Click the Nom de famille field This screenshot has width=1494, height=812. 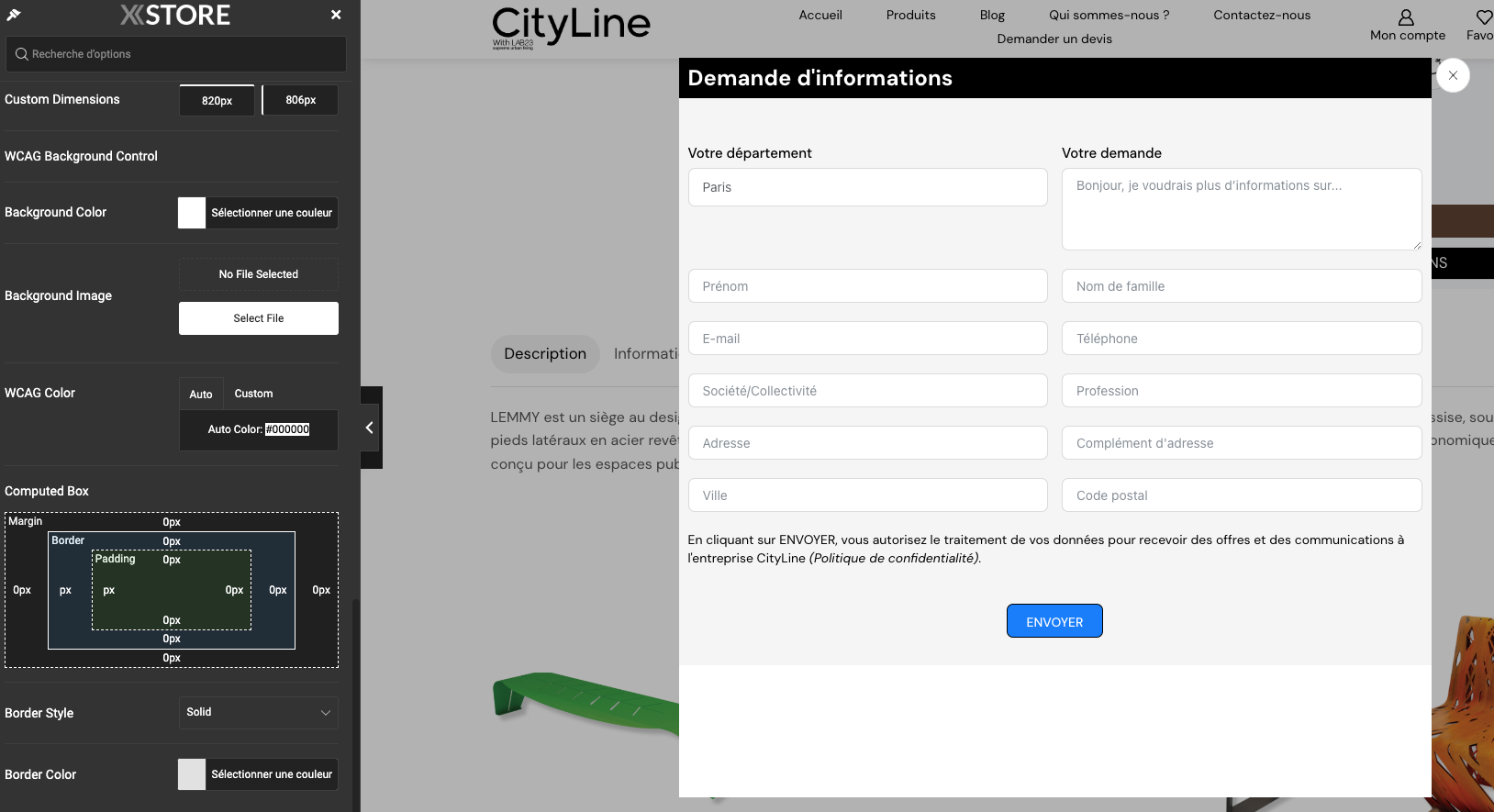(x=1242, y=286)
